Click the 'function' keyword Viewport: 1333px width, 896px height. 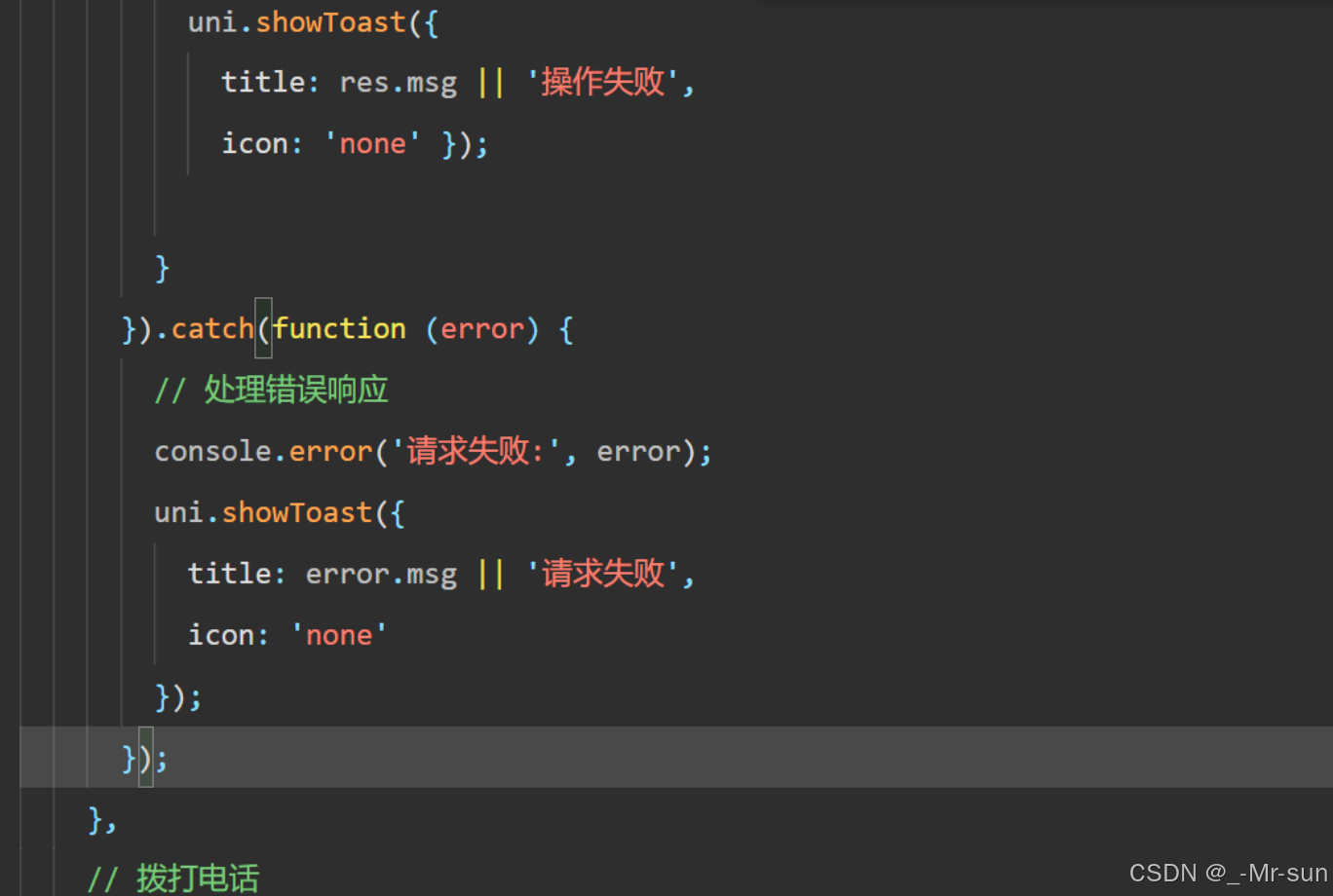point(339,329)
